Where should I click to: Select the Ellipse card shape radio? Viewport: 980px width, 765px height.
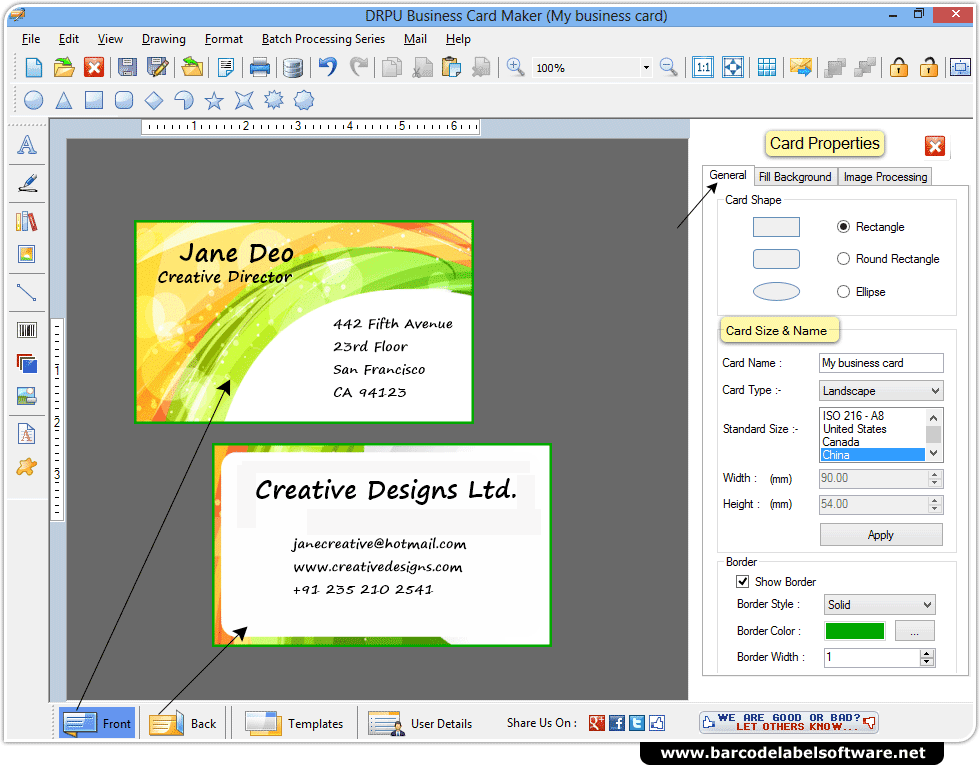843,291
